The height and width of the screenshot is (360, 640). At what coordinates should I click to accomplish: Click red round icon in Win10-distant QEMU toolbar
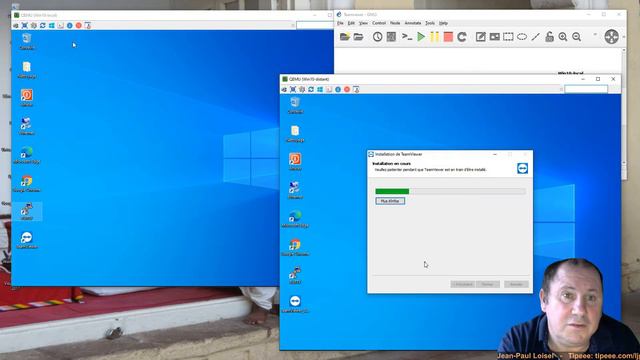(x=347, y=89)
